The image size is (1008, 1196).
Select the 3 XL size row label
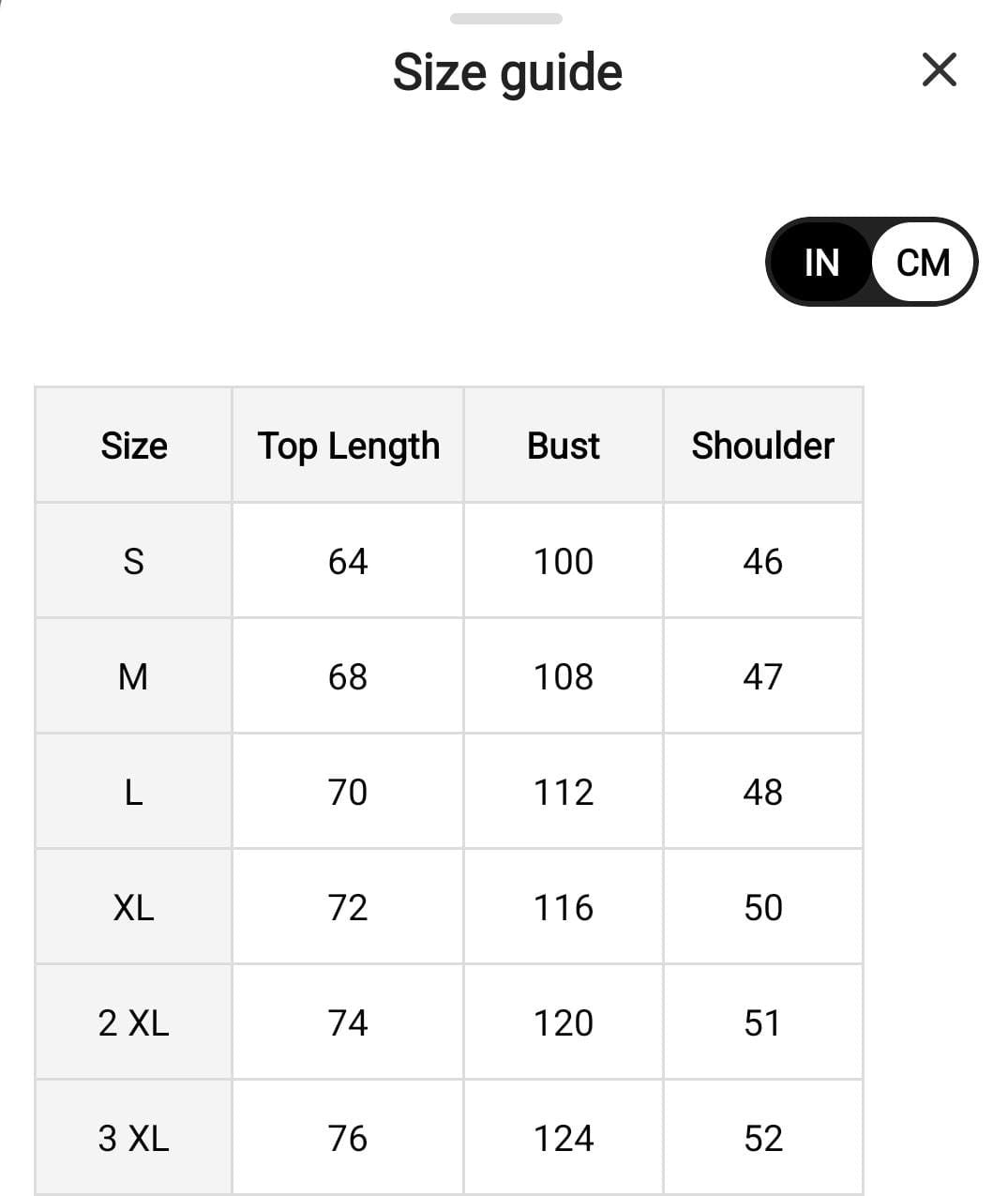[x=134, y=1138]
